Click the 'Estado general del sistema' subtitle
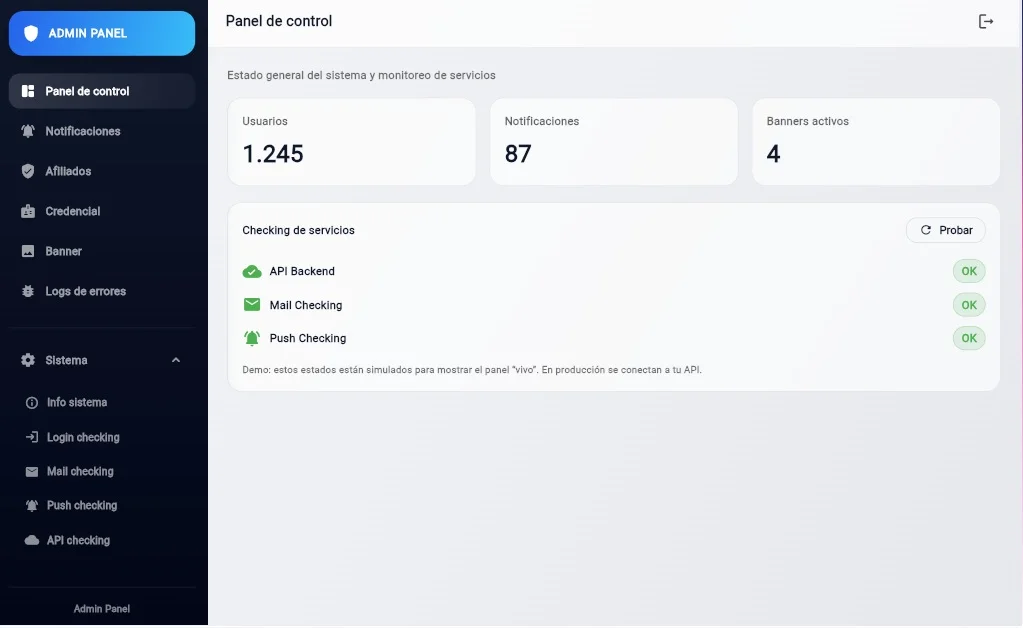Screen dimensions: 1023x628 (x=361, y=75)
